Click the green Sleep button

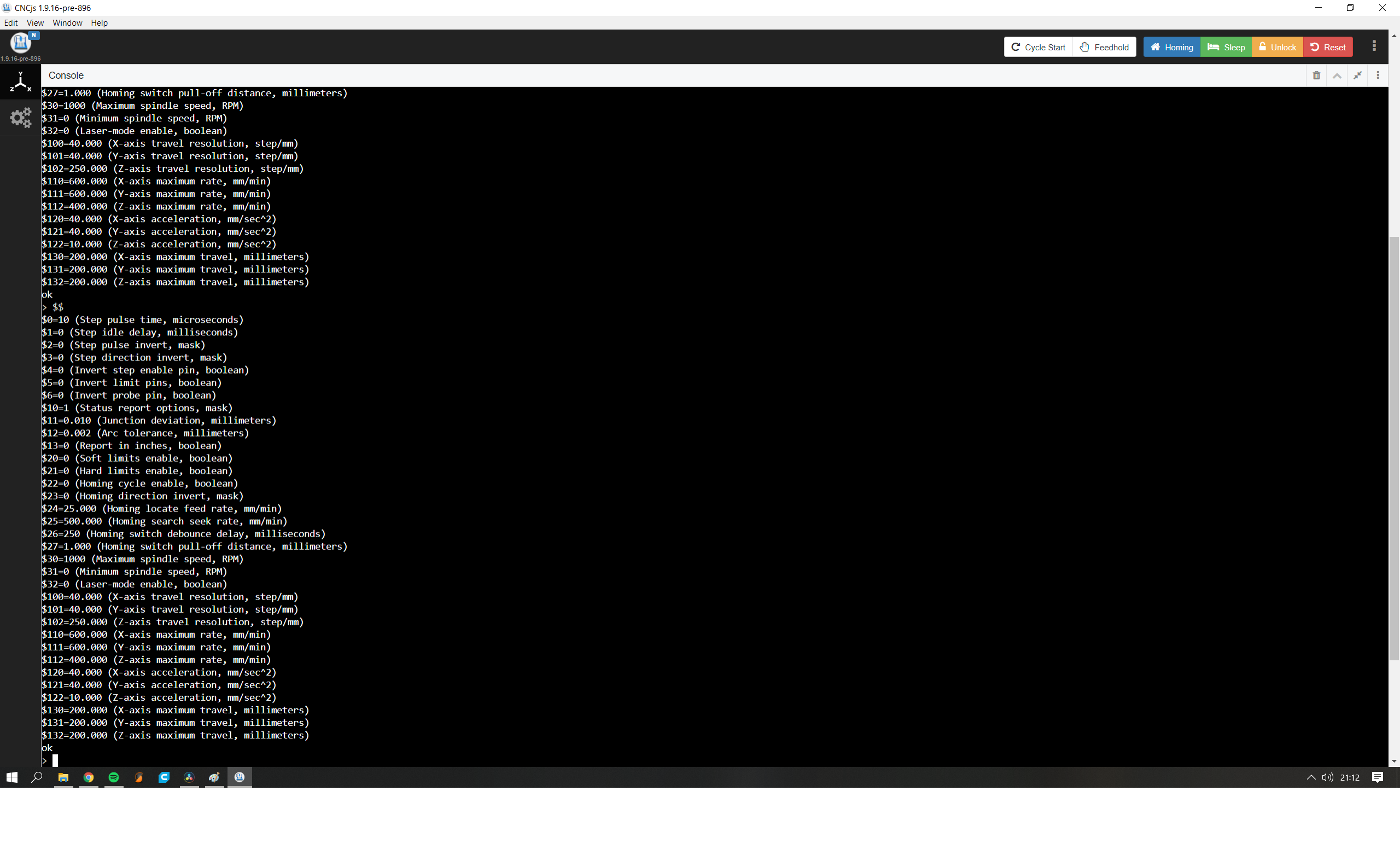tap(1226, 47)
